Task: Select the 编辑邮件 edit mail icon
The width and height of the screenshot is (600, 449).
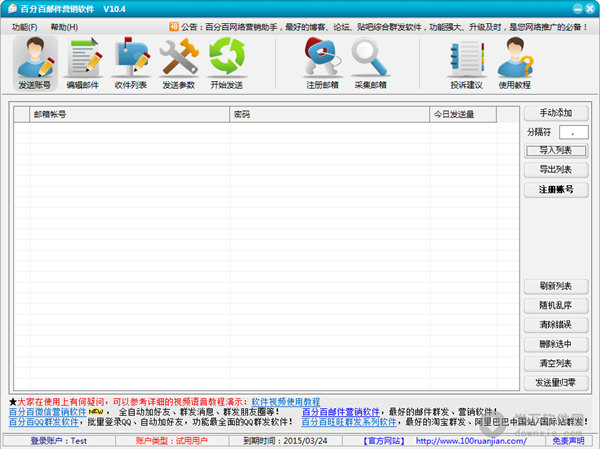Action: pyautogui.click(x=83, y=64)
